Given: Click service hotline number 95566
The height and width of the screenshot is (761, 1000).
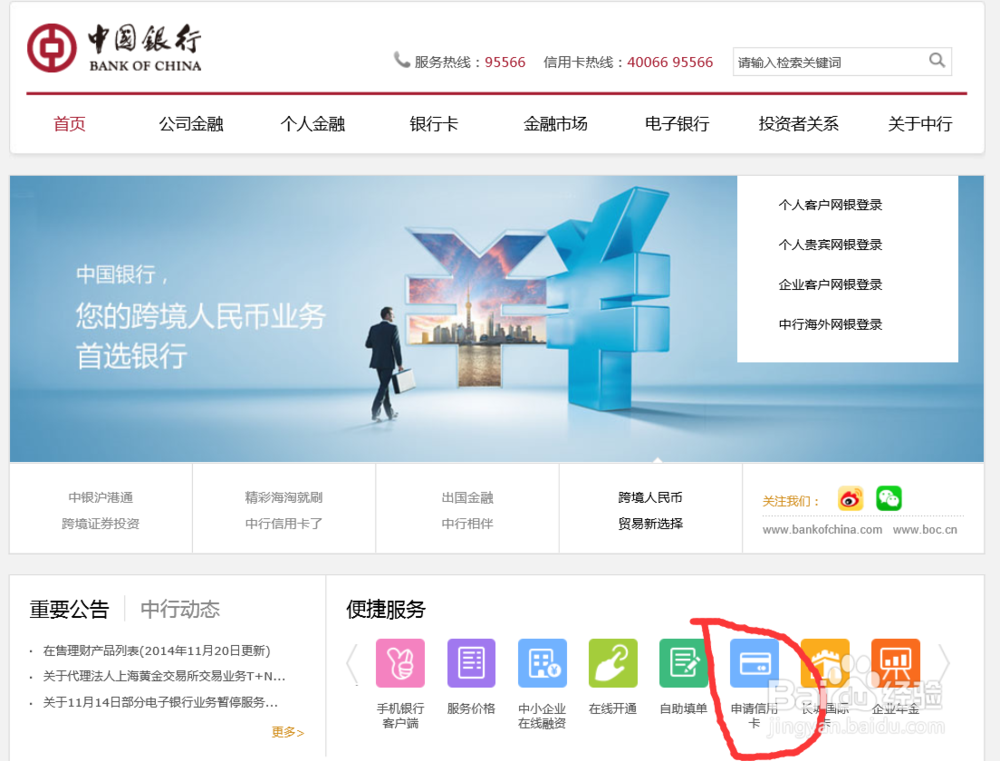Looking at the screenshot, I should point(505,62).
